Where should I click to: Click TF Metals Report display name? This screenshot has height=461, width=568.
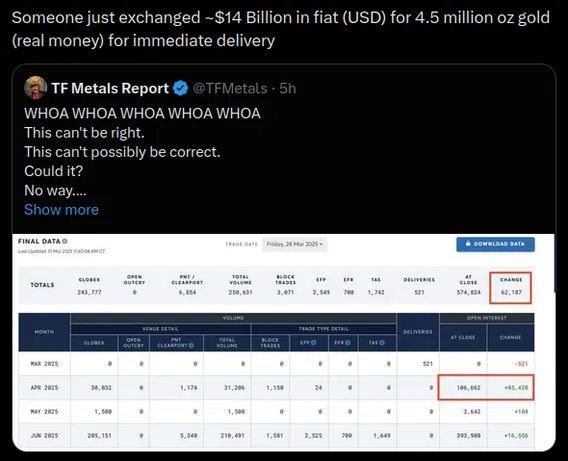(110, 88)
